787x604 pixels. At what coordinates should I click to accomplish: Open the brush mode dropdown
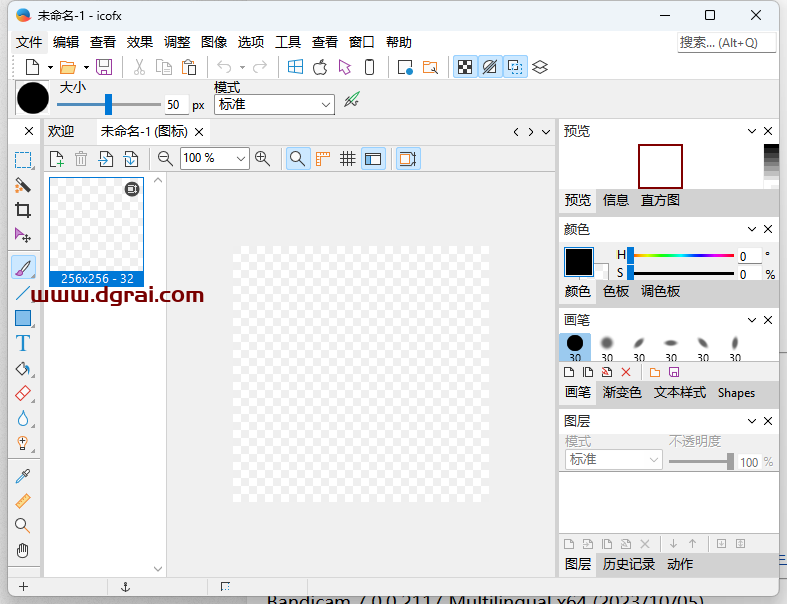point(275,104)
